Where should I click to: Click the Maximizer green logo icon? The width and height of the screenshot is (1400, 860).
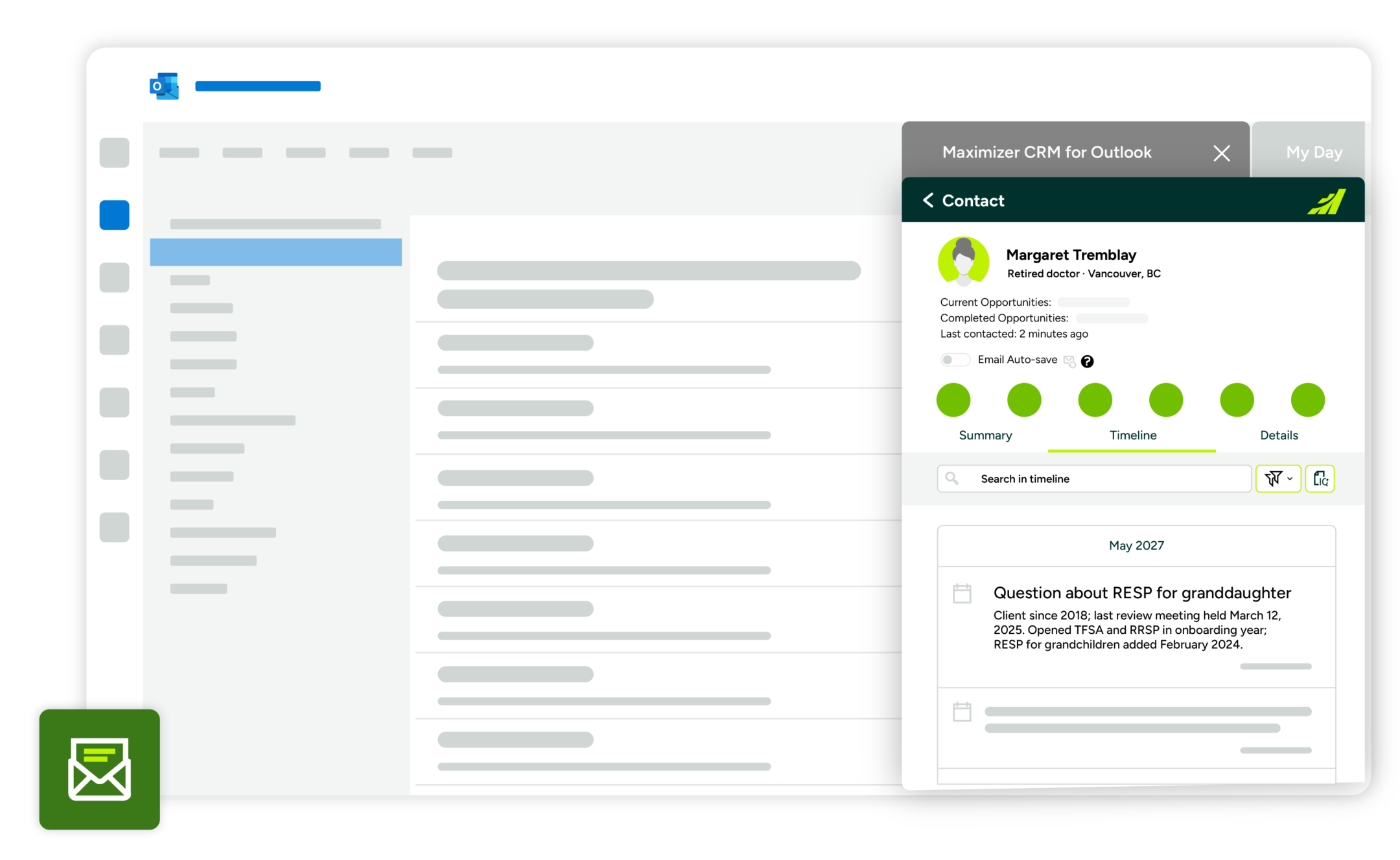coord(1326,202)
